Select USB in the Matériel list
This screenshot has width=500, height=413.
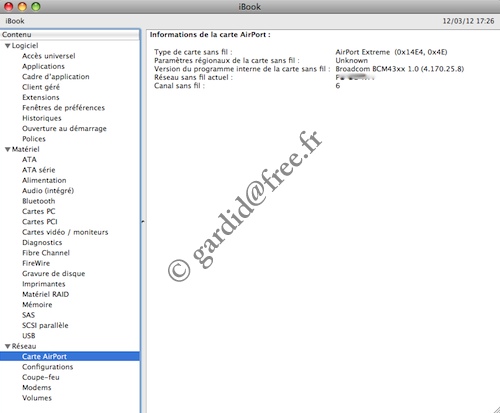[x=29, y=336]
